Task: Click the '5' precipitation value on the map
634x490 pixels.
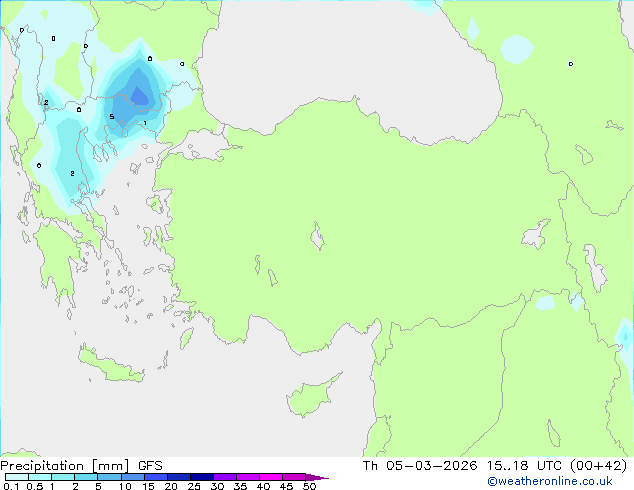Action: click(x=112, y=117)
